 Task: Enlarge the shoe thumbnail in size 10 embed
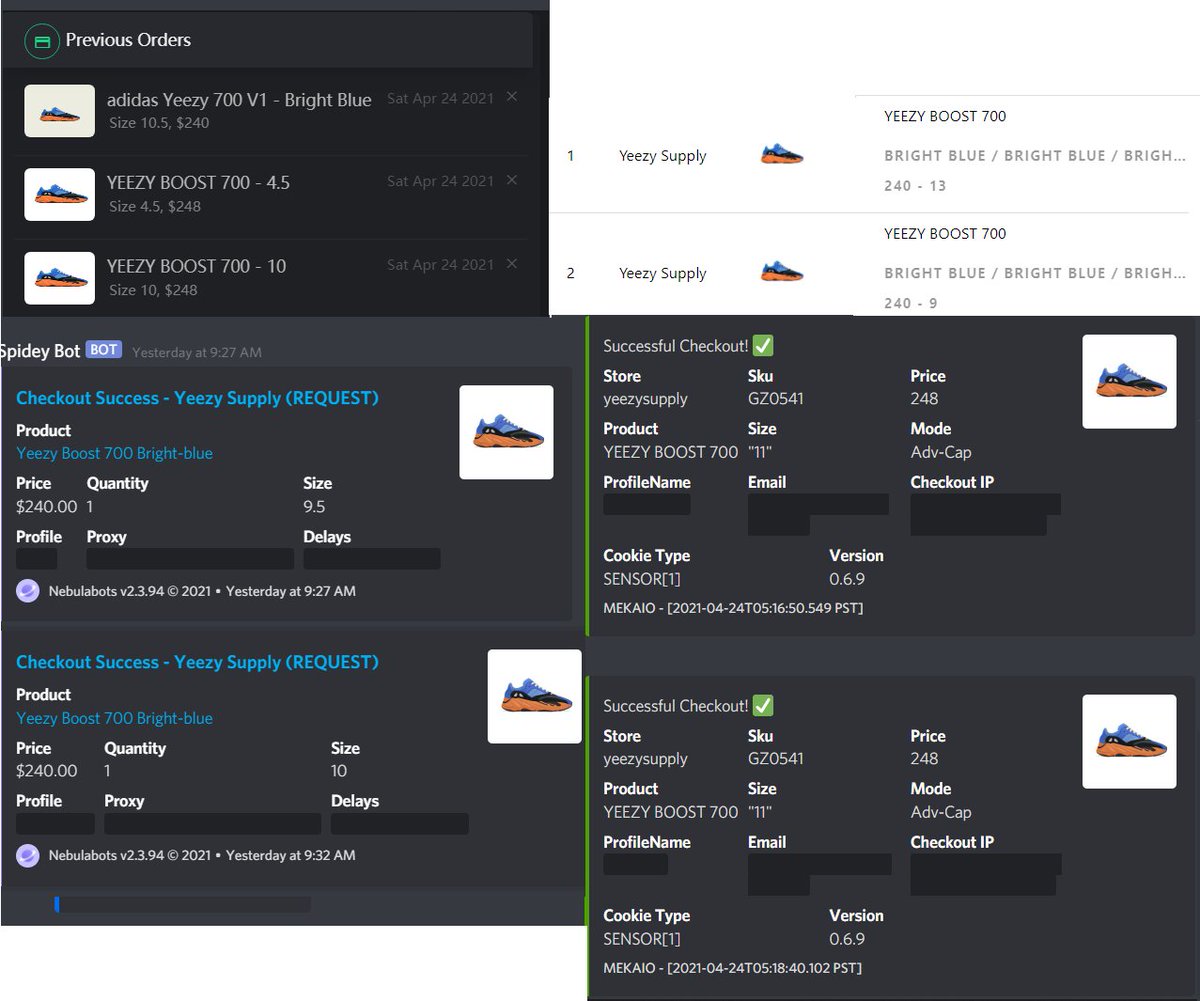[534, 696]
